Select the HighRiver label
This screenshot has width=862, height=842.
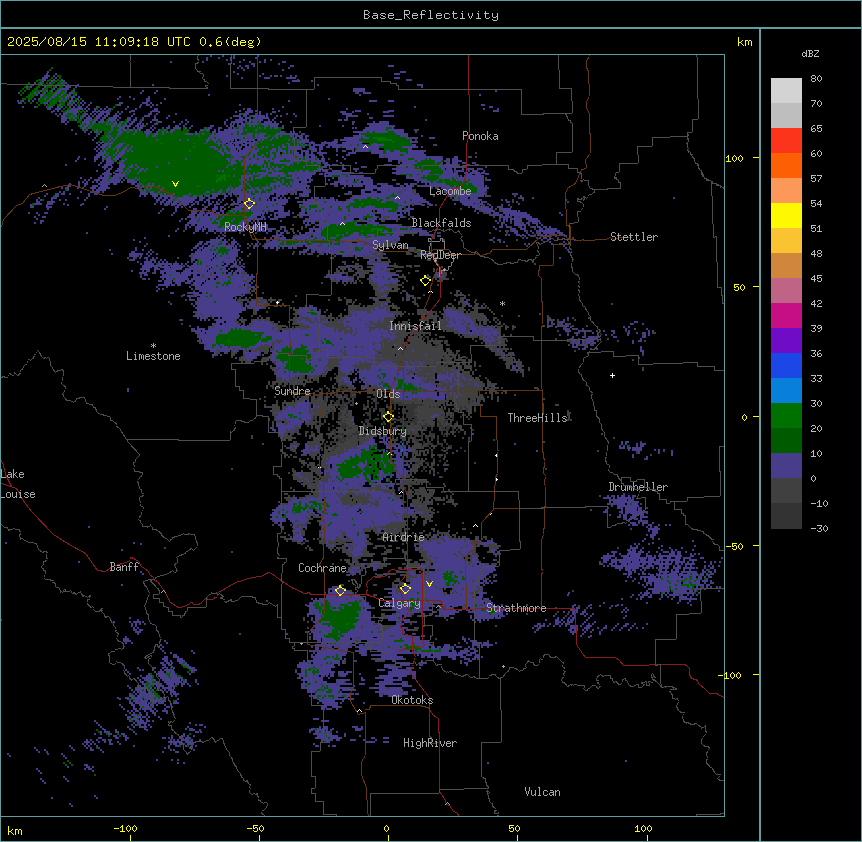pyautogui.click(x=430, y=743)
